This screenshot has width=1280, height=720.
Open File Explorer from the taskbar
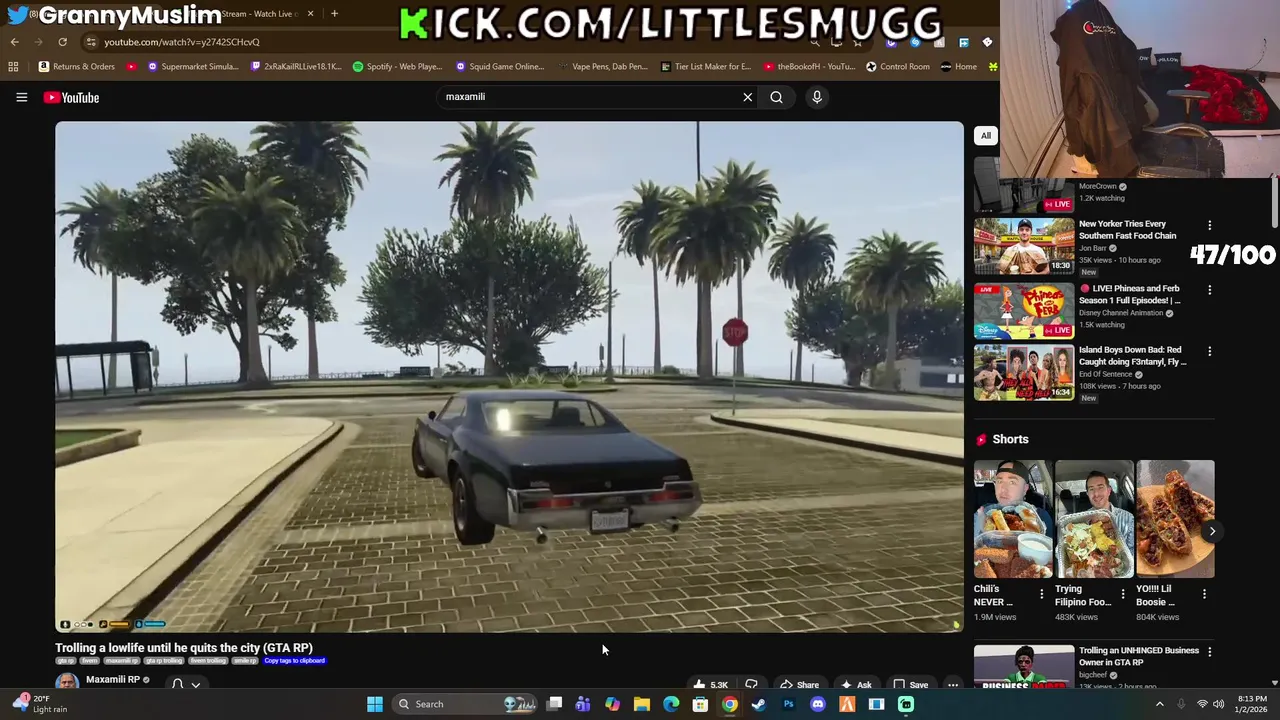[642, 704]
